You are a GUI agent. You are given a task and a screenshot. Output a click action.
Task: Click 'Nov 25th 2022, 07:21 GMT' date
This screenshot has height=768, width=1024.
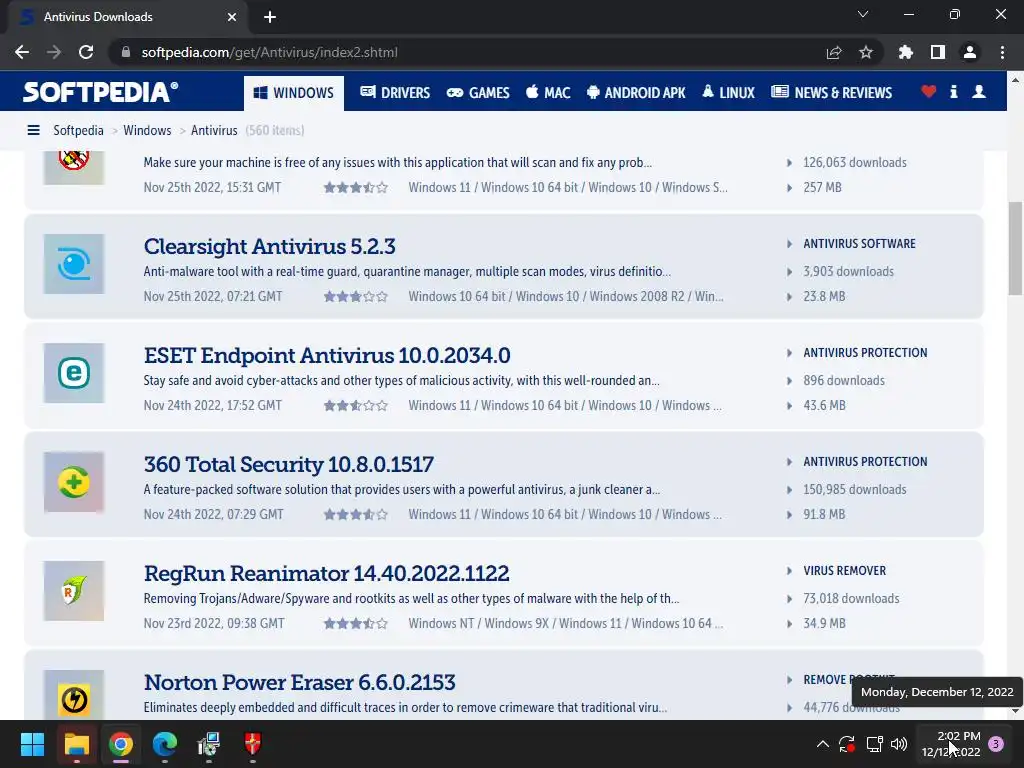(x=213, y=296)
